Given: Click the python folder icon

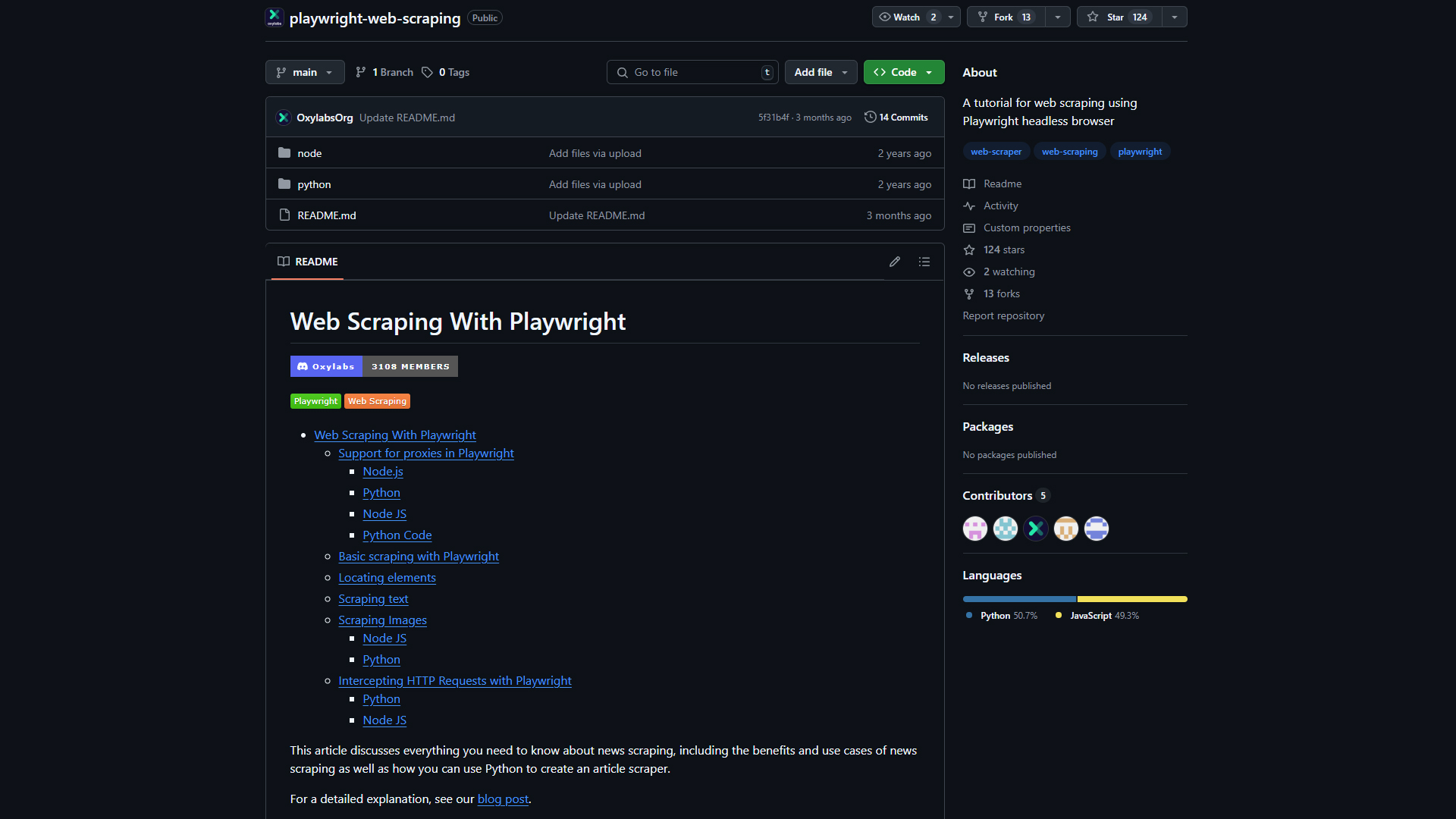Looking at the screenshot, I should point(284,184).
